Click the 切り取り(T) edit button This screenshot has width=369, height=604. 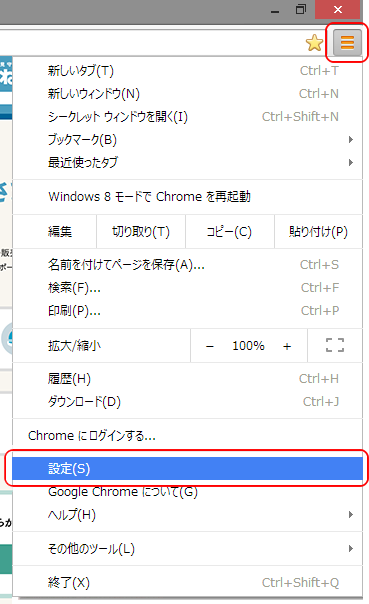141,232
